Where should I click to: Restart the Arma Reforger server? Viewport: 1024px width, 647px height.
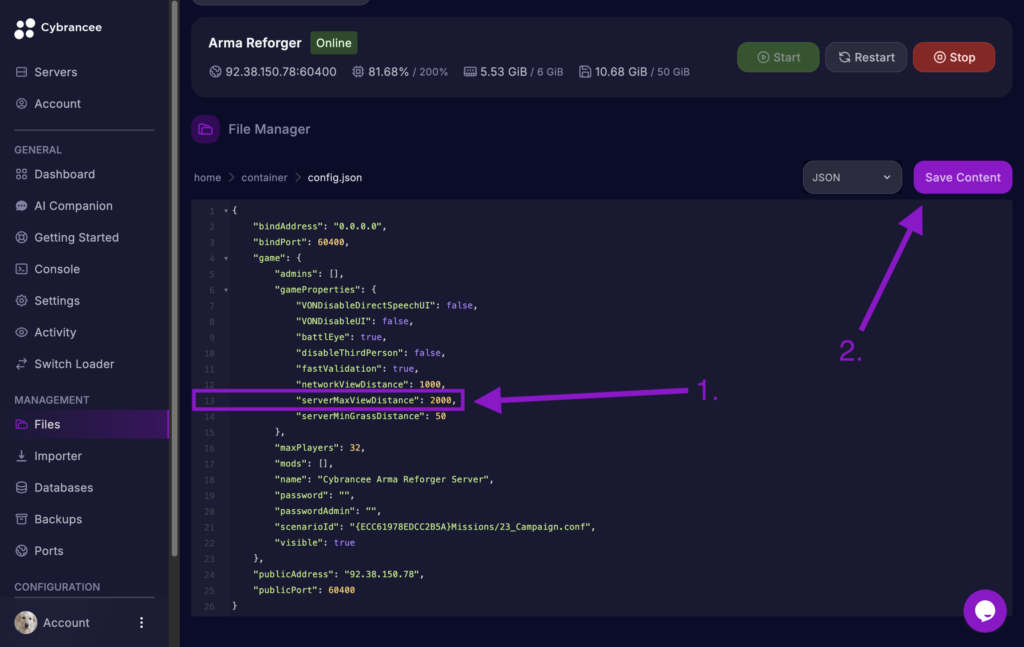point(866,57)
